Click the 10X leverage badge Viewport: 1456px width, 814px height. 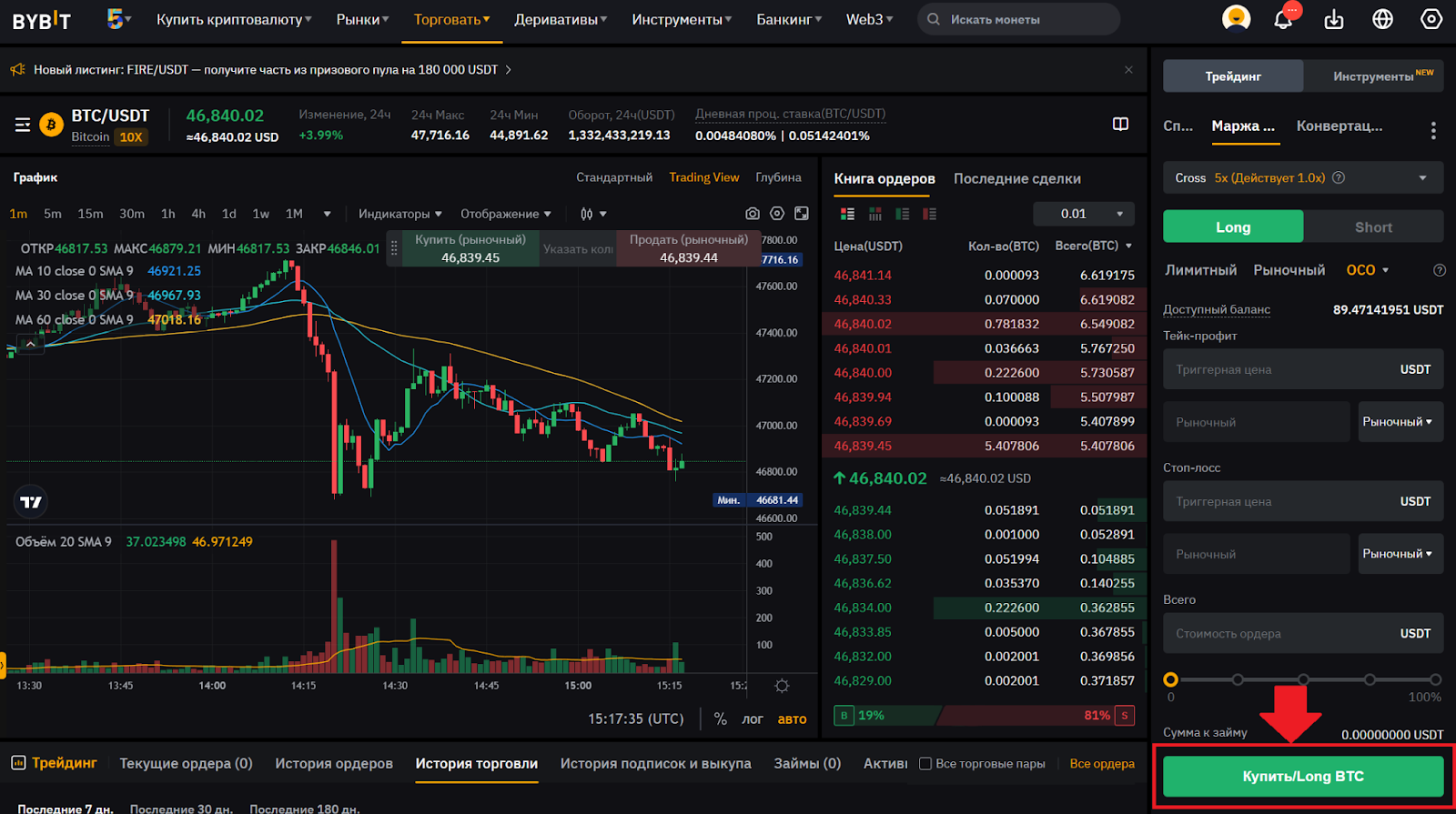point(131,137)
